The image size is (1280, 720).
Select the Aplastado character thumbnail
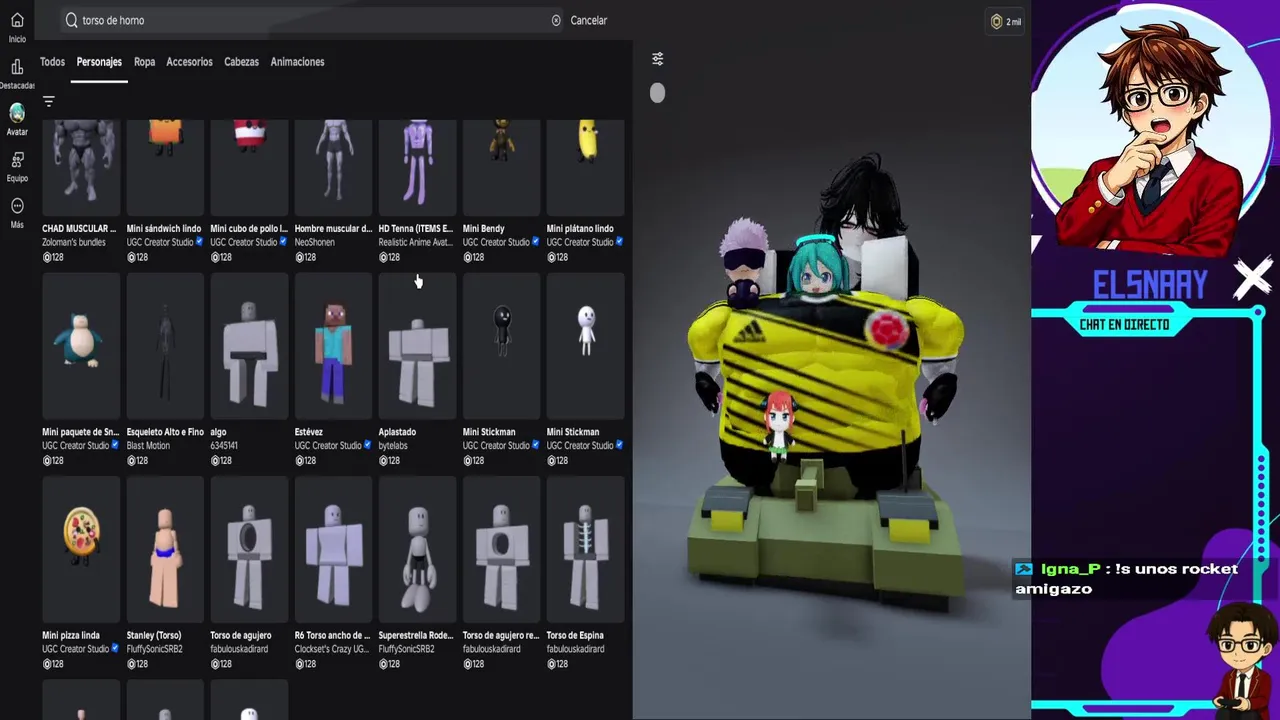click(x=417, y=346)
